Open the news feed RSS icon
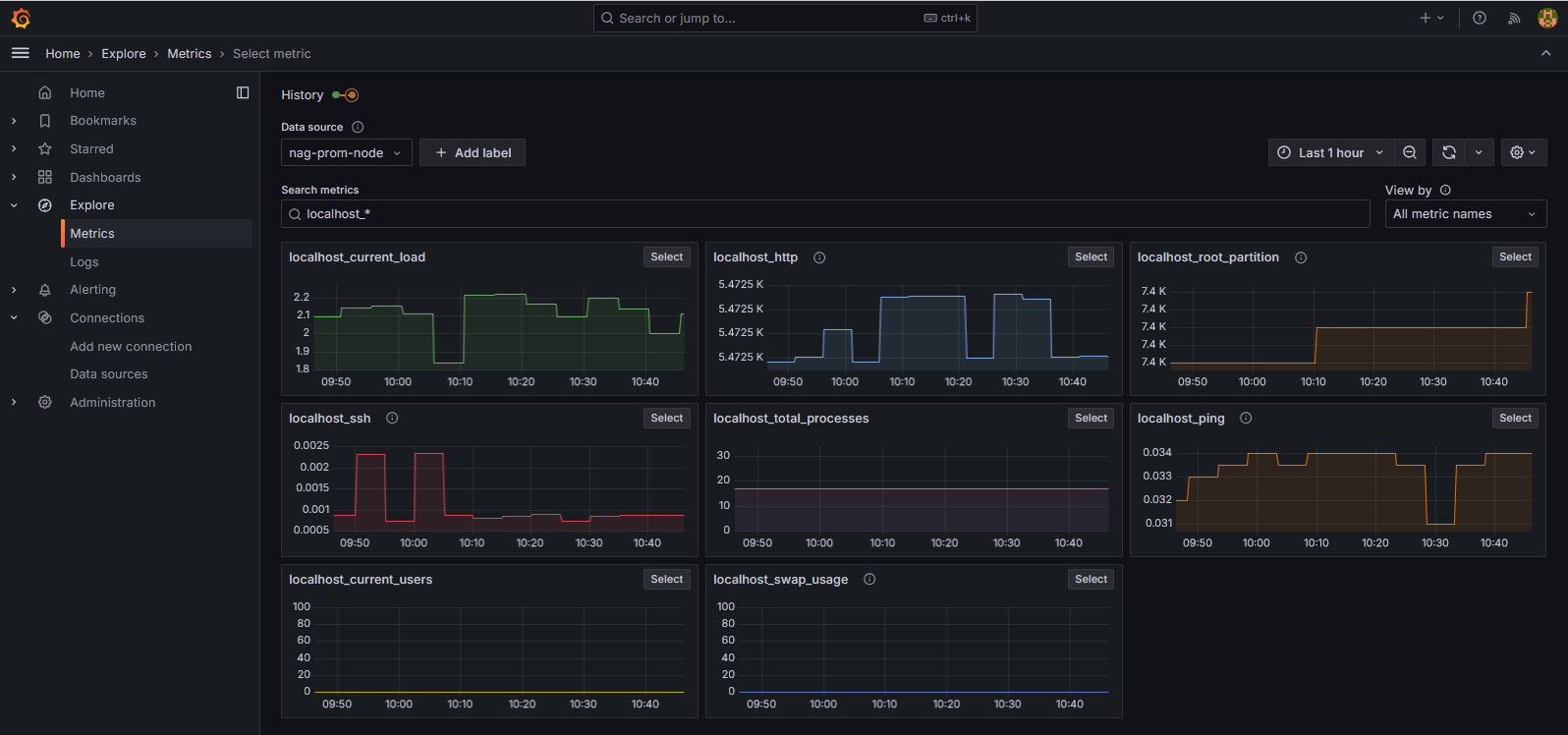This screenshot has height=735, width=1568. click(x=1514, y=18)
